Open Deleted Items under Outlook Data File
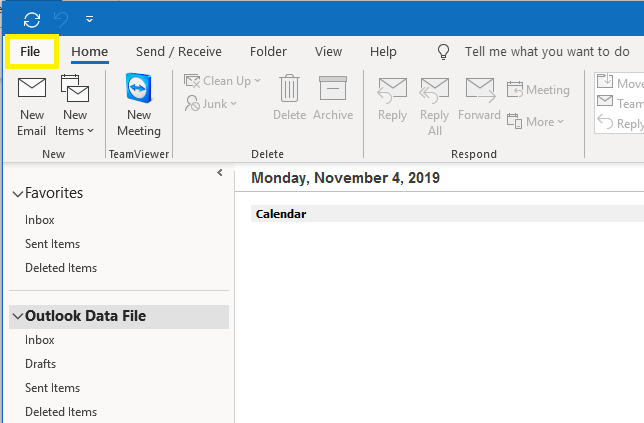 pos(61,412)
